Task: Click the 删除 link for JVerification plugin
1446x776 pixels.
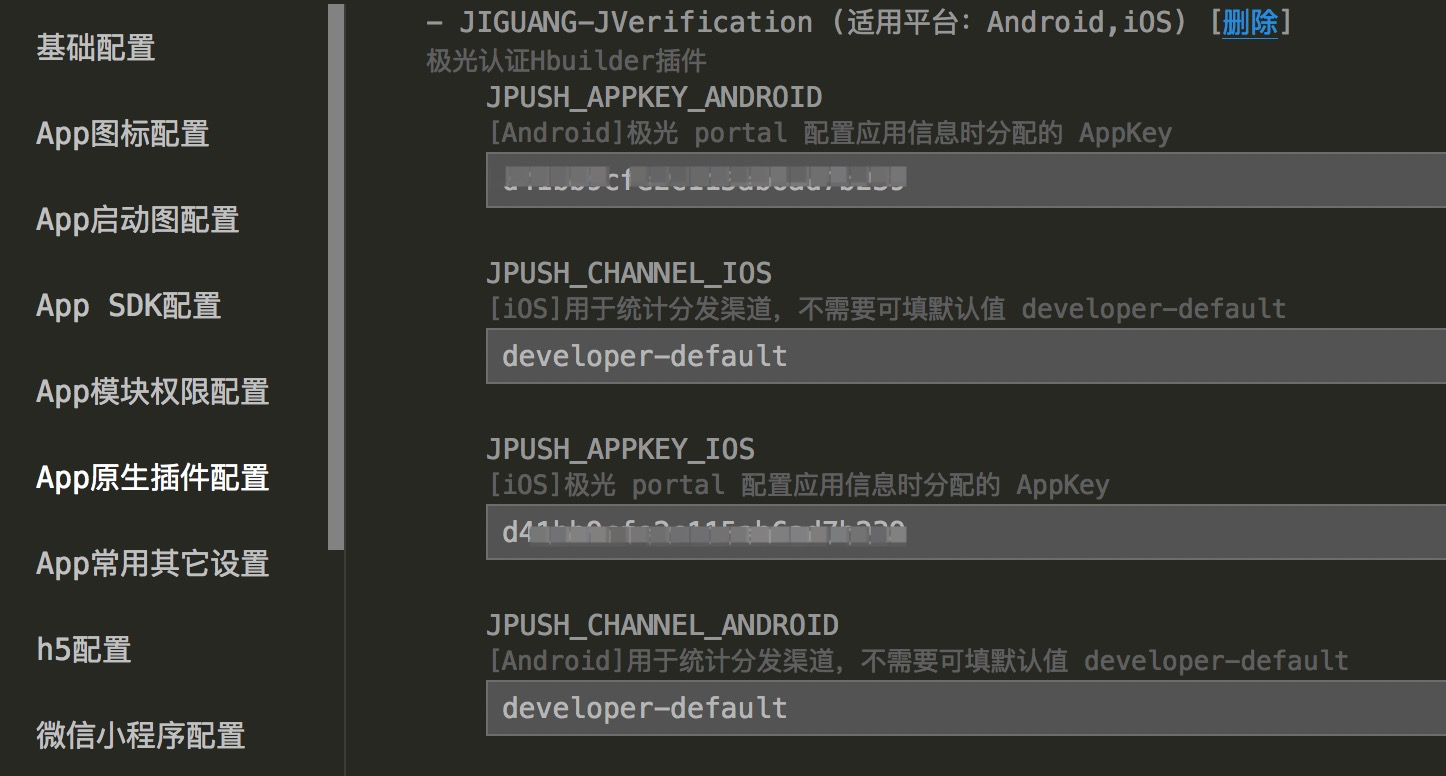Action: coord(1249,22)
